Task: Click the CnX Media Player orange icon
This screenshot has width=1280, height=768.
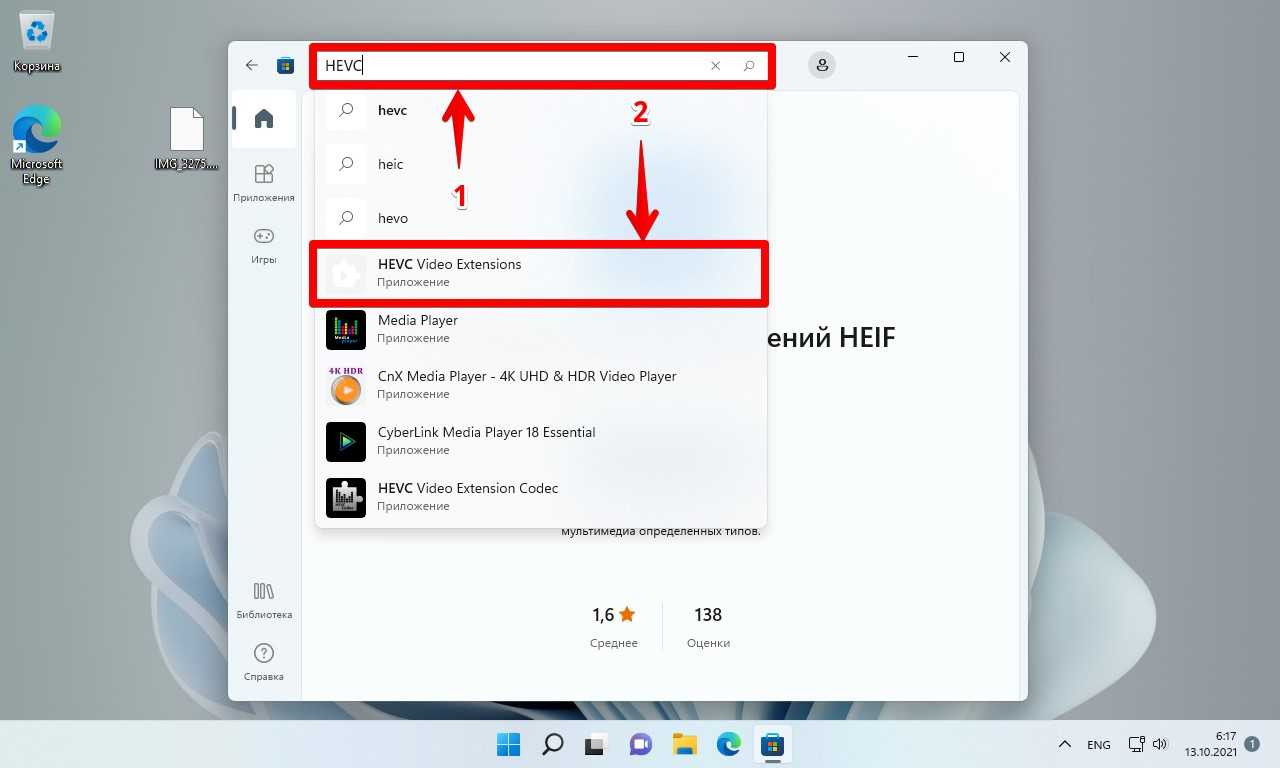Action: (346, 386)
